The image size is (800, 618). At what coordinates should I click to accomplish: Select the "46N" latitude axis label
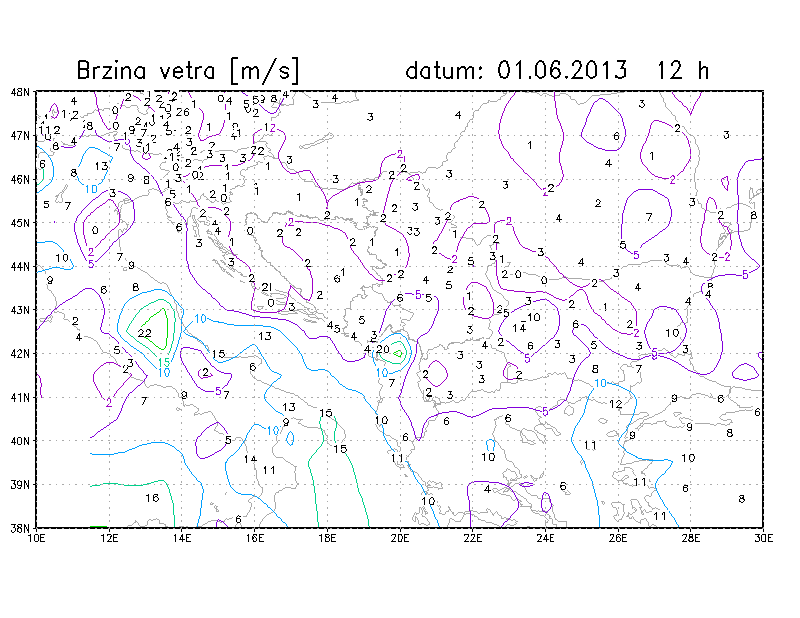(19, 179)
